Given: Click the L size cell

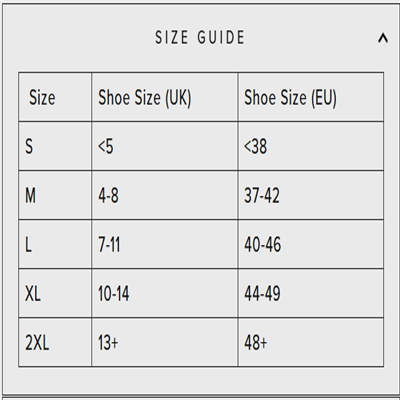Looking at the screenshot, I should tap(55, 244).
